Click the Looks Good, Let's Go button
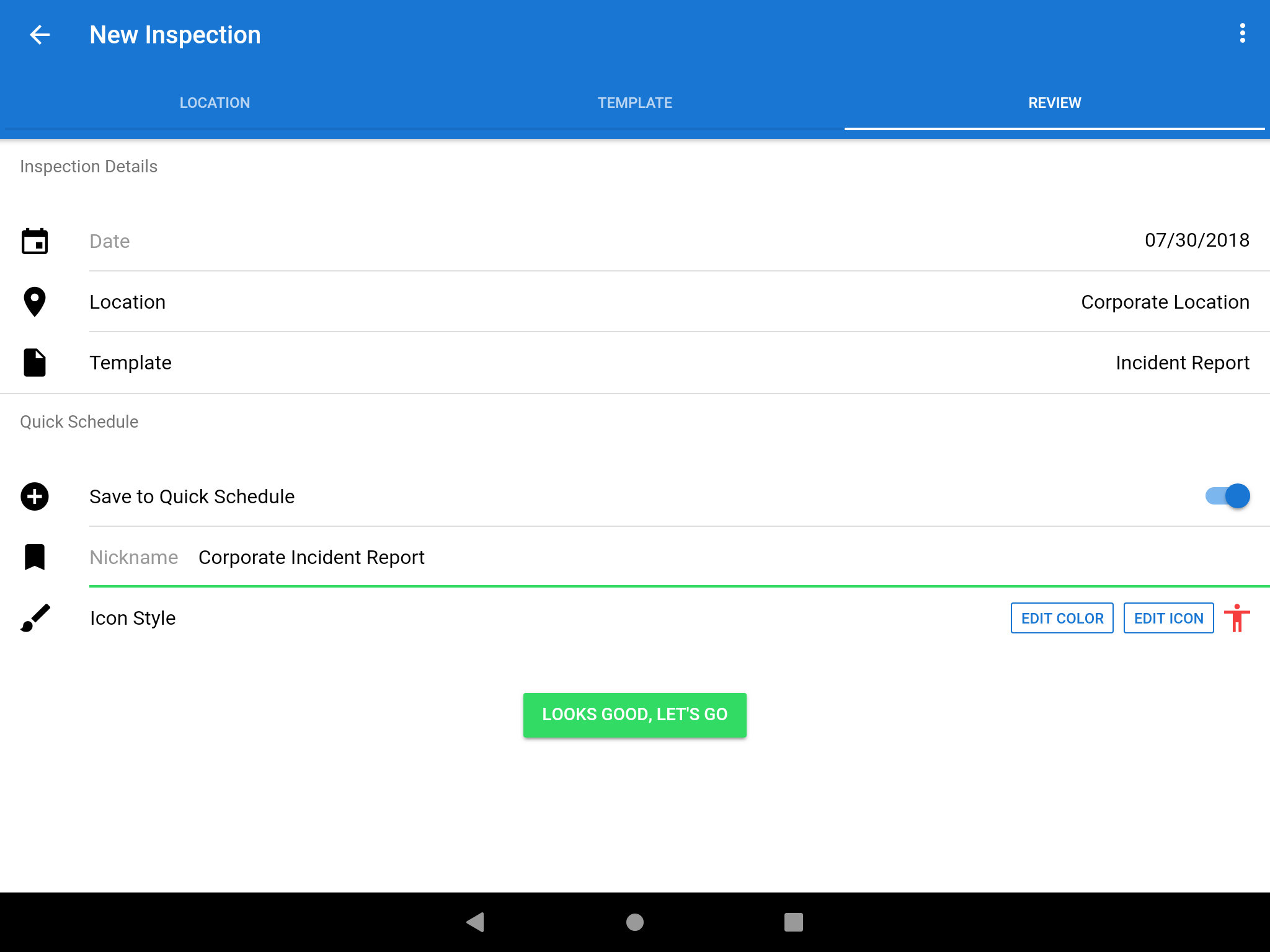This screenshot has height=952, width=1270. coord(635,715)
